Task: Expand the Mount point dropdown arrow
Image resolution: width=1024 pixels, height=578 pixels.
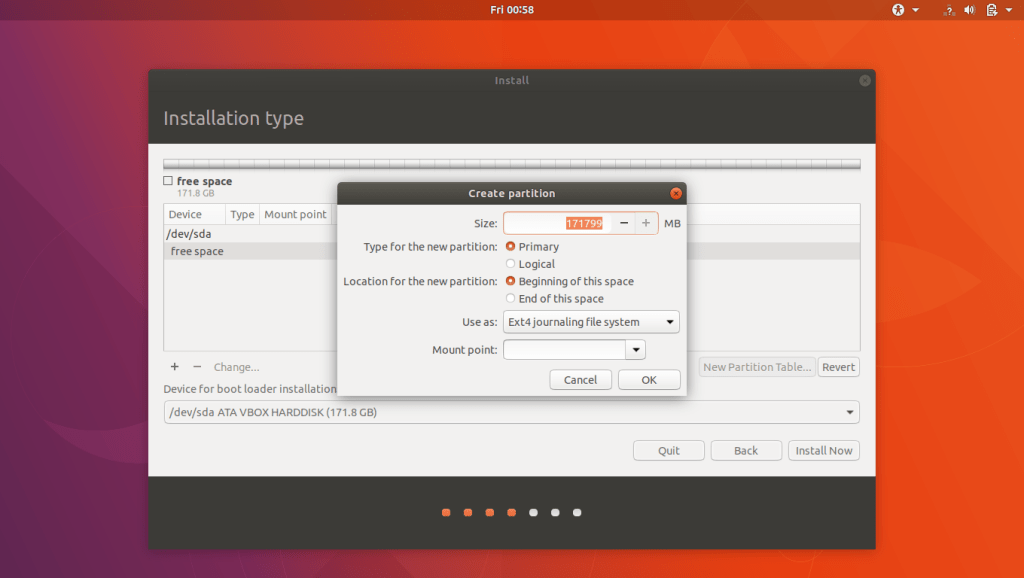Action: [635, 350]
